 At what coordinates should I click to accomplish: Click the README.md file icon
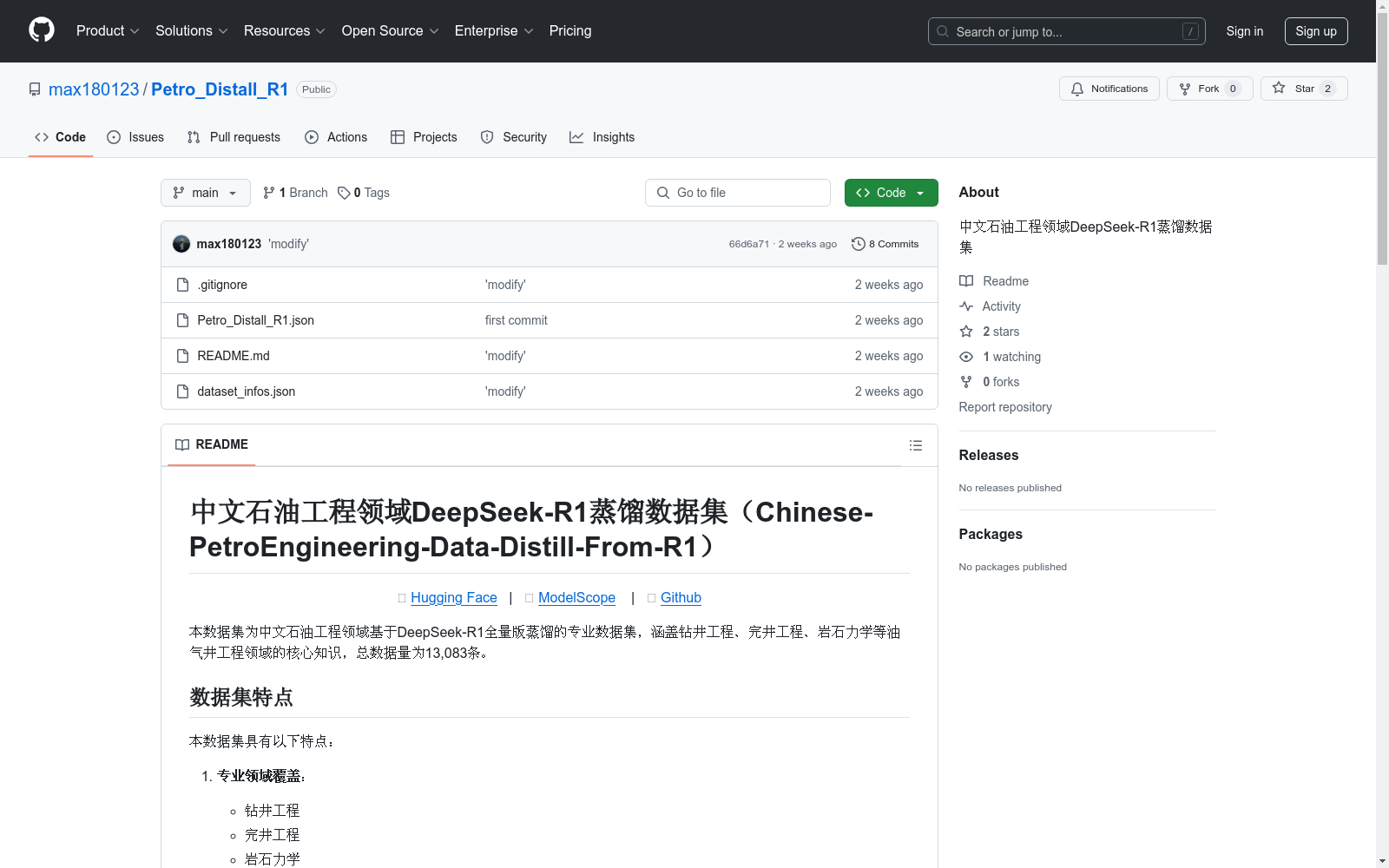pyautogui.click(x=182, y=356)
